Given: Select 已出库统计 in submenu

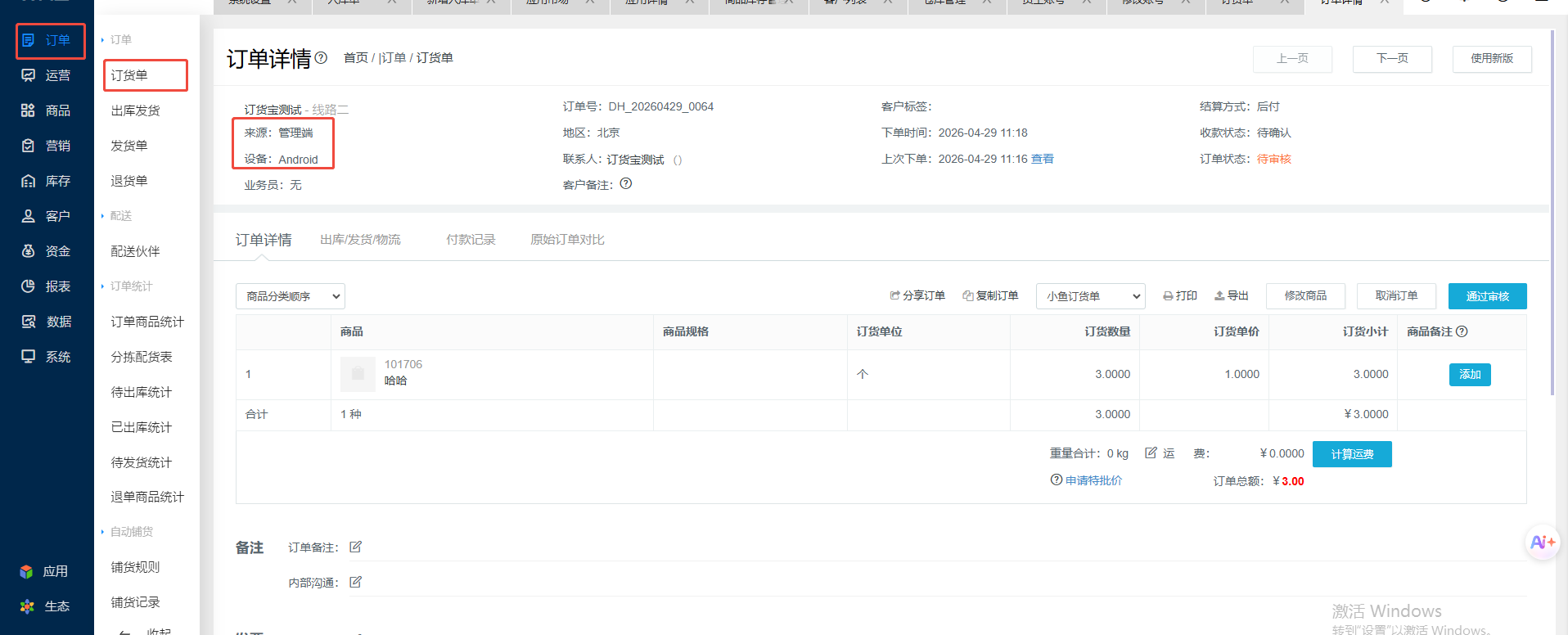Looking at the screenshot, I should click(142, 427).
